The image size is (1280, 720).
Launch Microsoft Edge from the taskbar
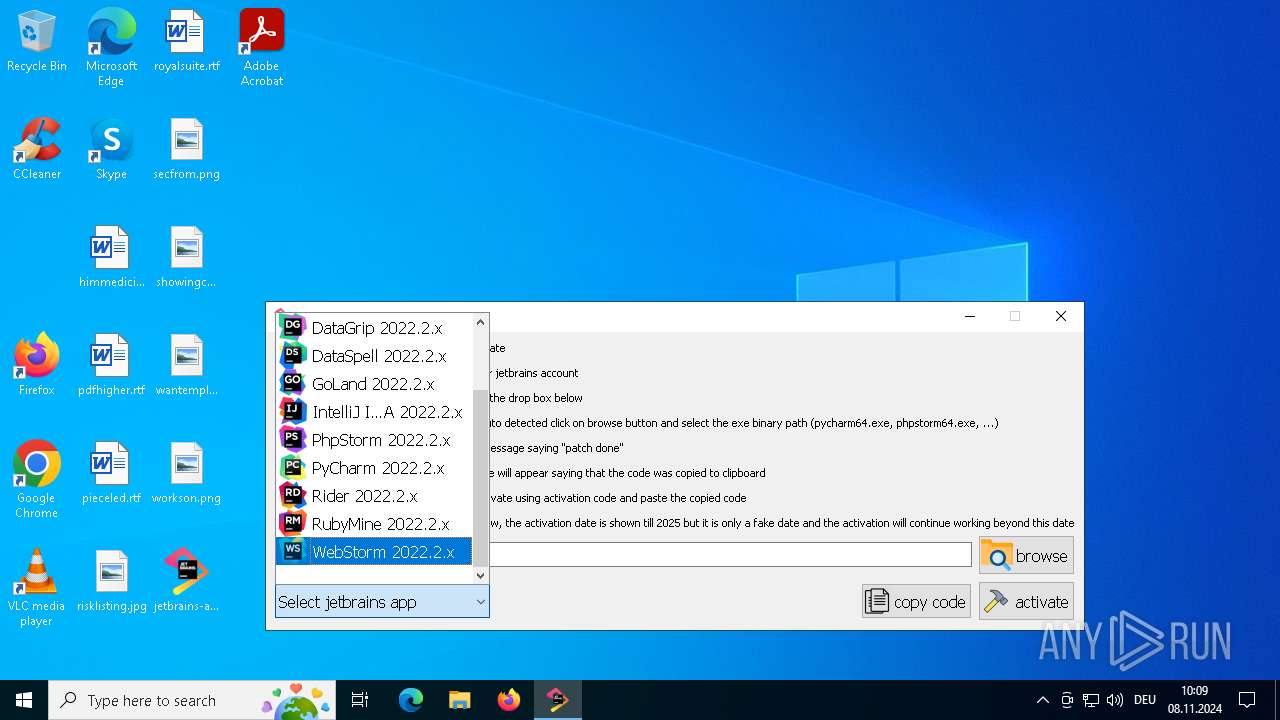point(411,700)
